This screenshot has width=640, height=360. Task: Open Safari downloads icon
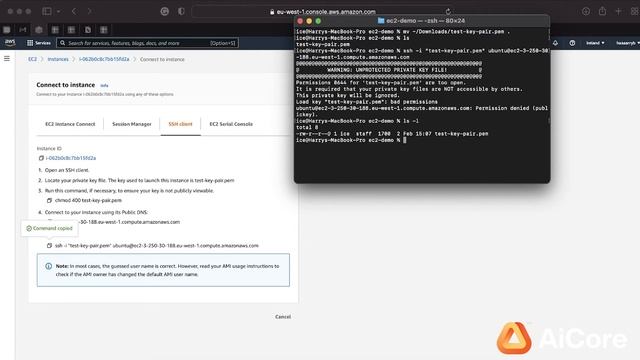[x=586, y=11]
